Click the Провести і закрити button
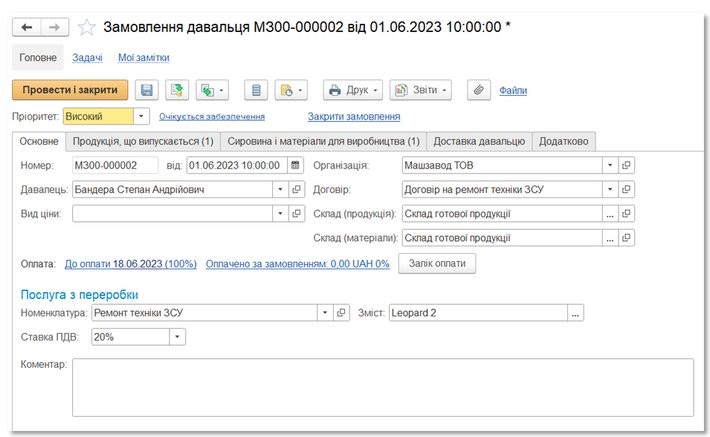 70,90
